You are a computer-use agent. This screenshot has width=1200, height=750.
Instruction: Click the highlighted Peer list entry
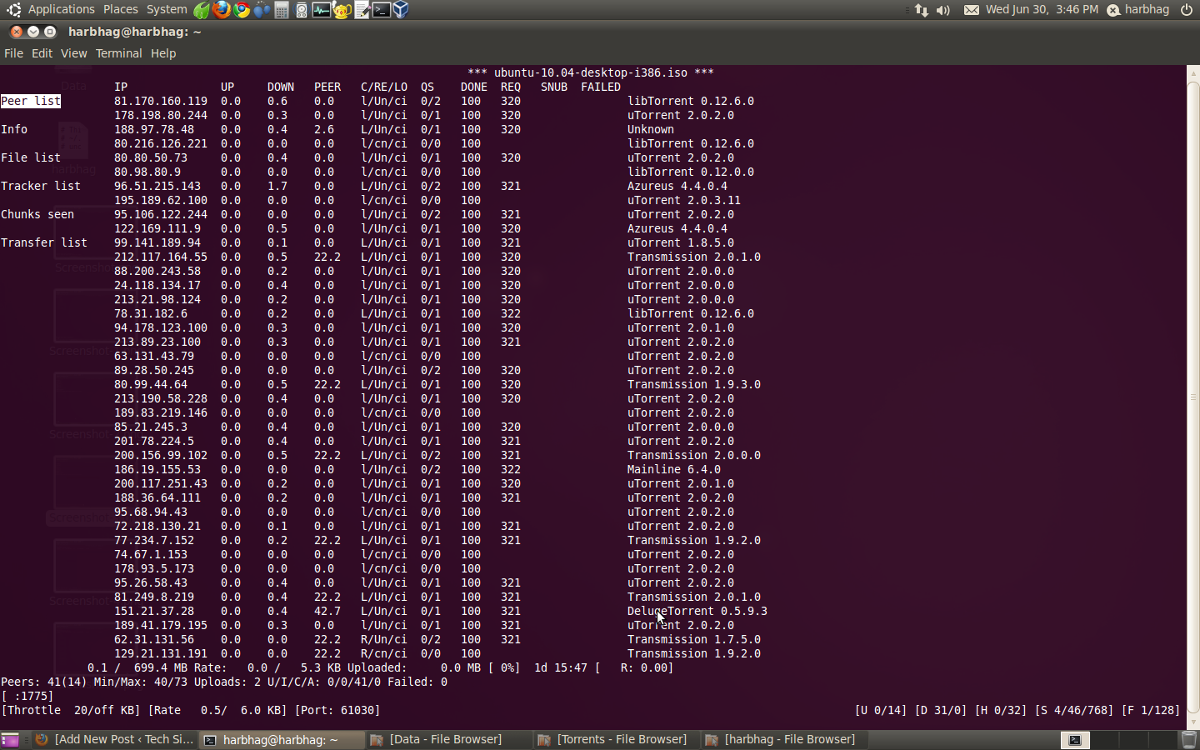pos(31,101)
